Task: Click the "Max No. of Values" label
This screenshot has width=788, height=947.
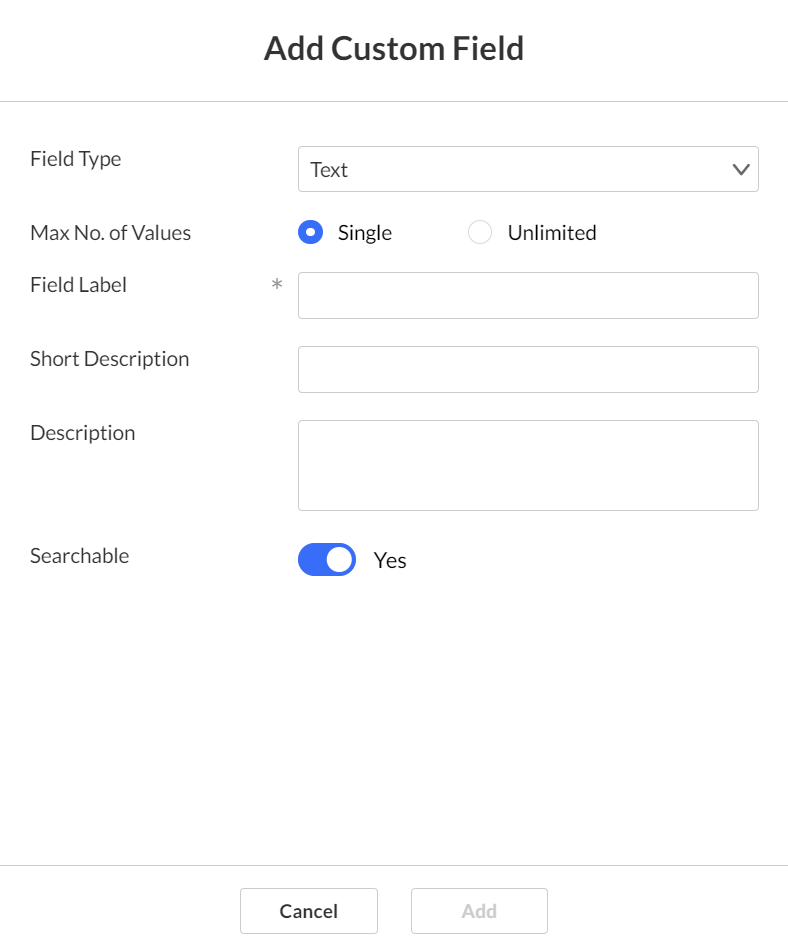Action: (x=111, y=233)
